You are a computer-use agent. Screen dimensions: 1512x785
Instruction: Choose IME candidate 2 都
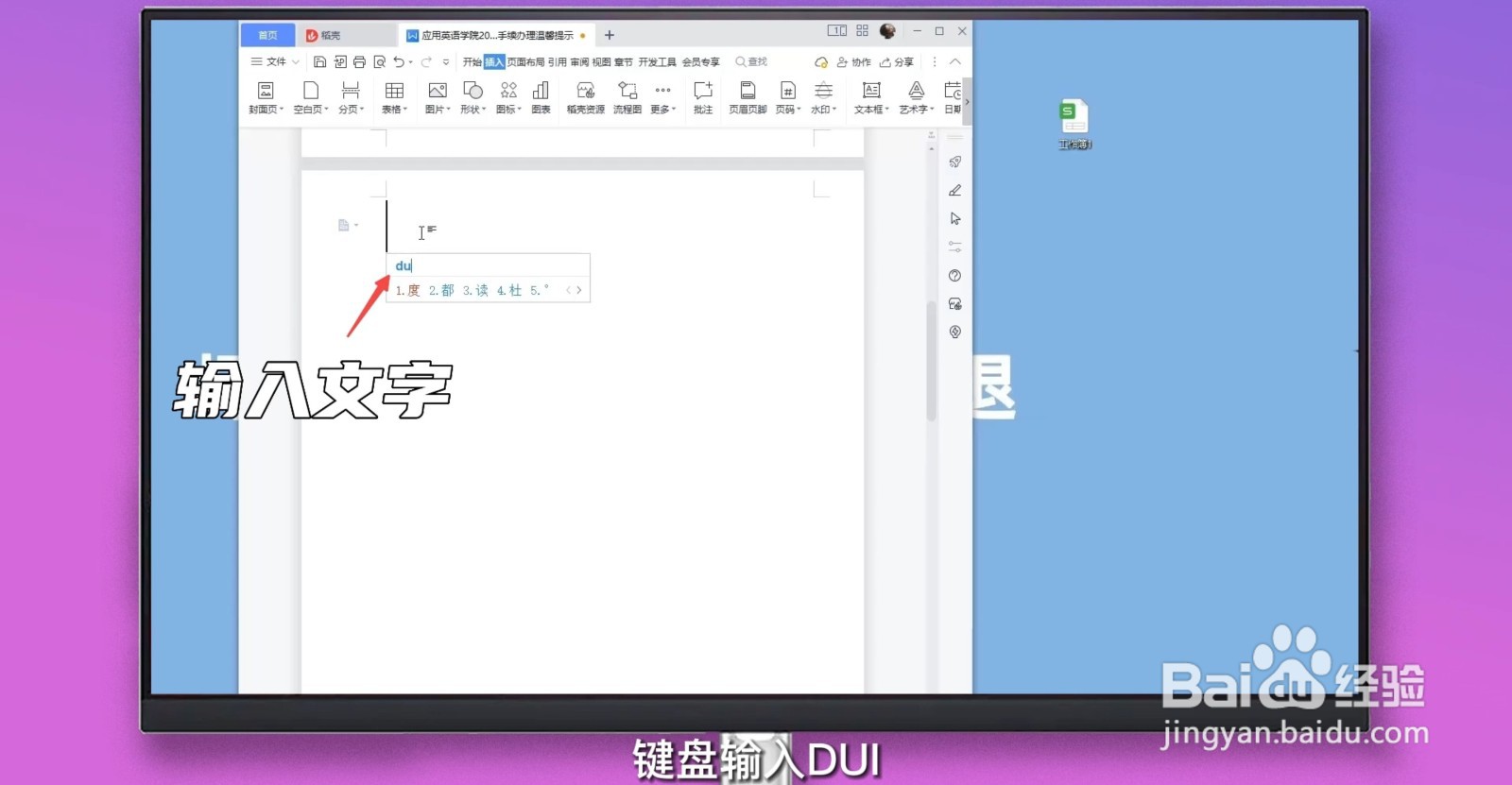tap(441, 290)
